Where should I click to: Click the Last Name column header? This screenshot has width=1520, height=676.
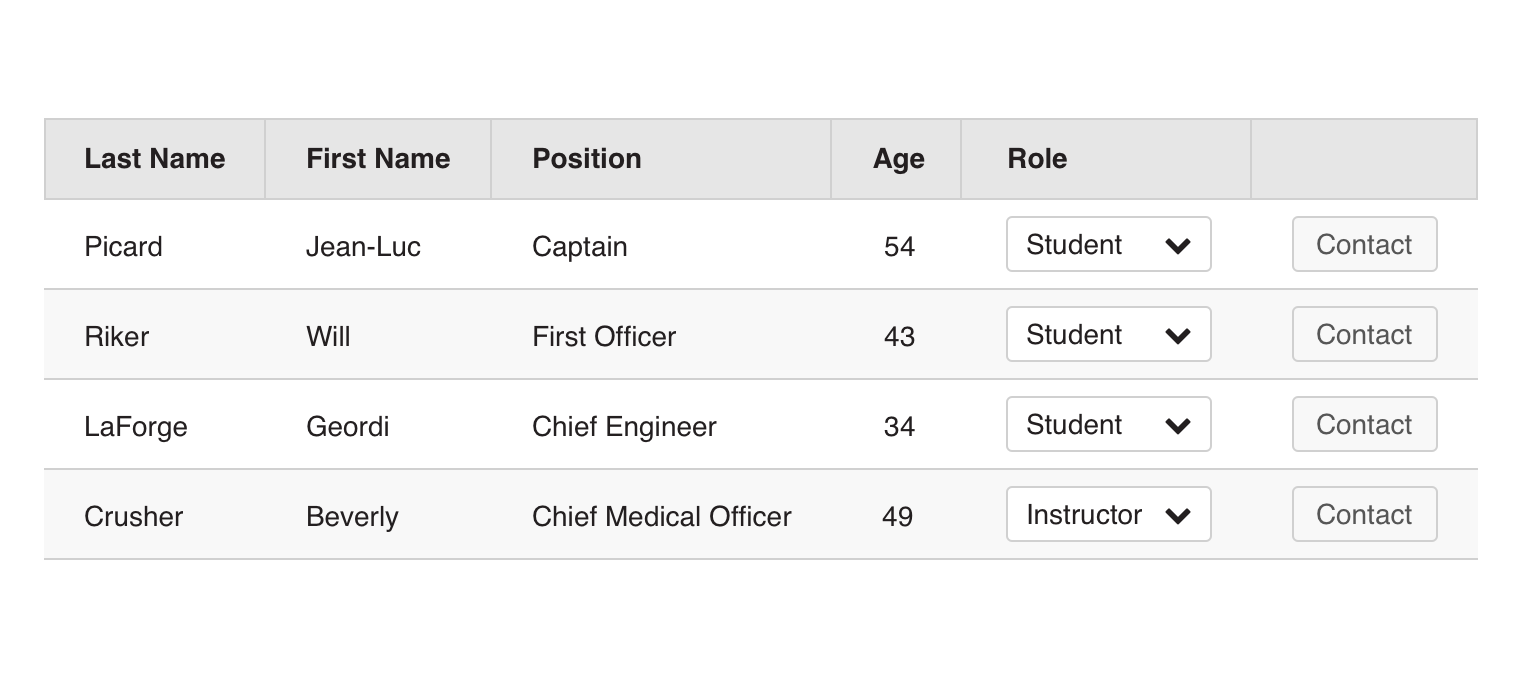click(155, 159)
